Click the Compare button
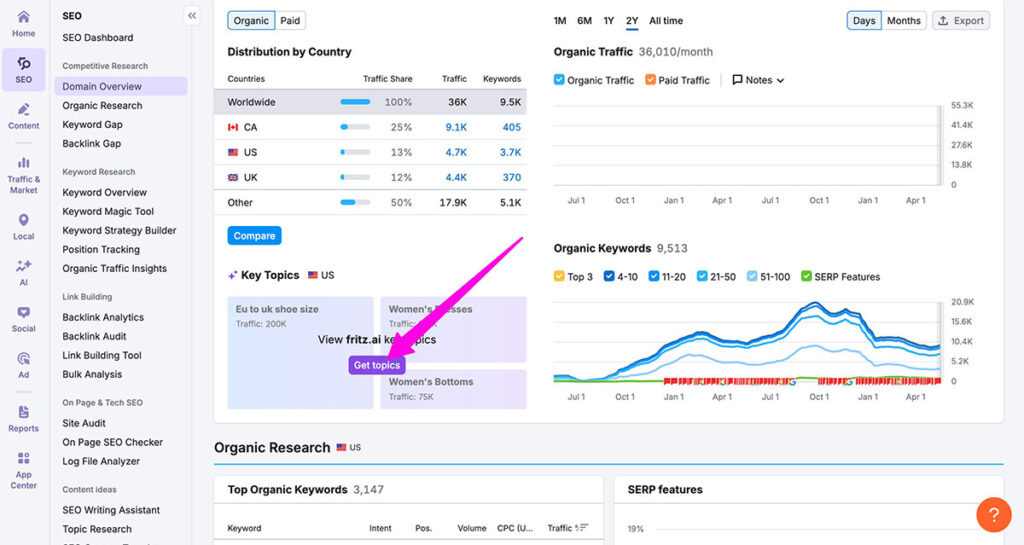Screen dimensions: 1024x545 coord(254,236)
